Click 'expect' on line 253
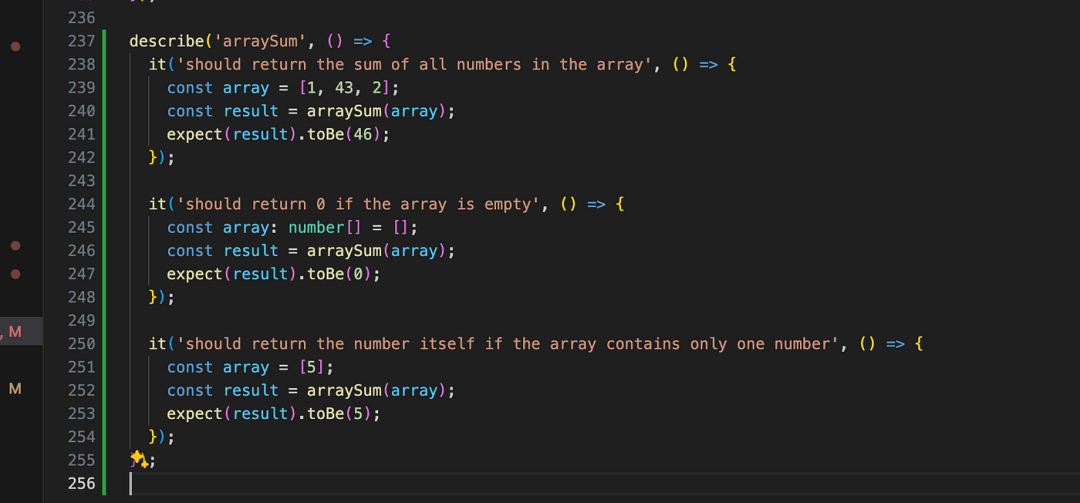Viewport: 1080px width, 503px height. [195, 414]
